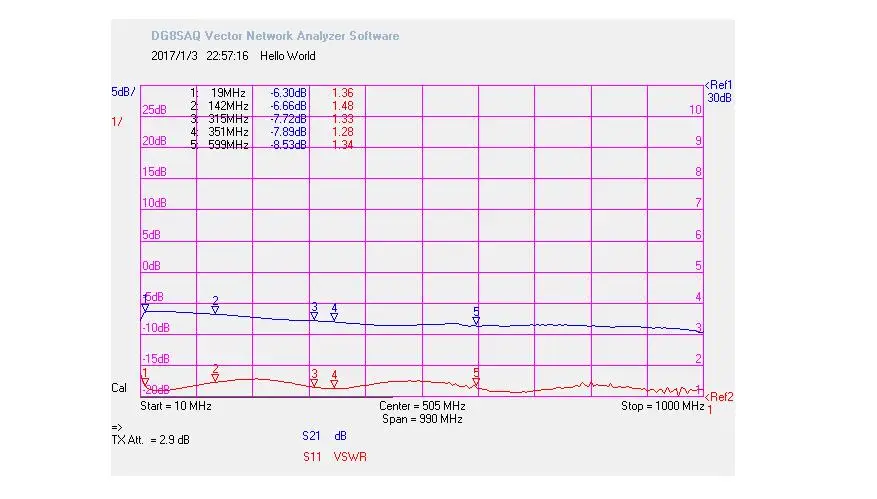The image size is (877, 499).
Task: Click VSWR reading "1.28"
Action: [343, 131]
